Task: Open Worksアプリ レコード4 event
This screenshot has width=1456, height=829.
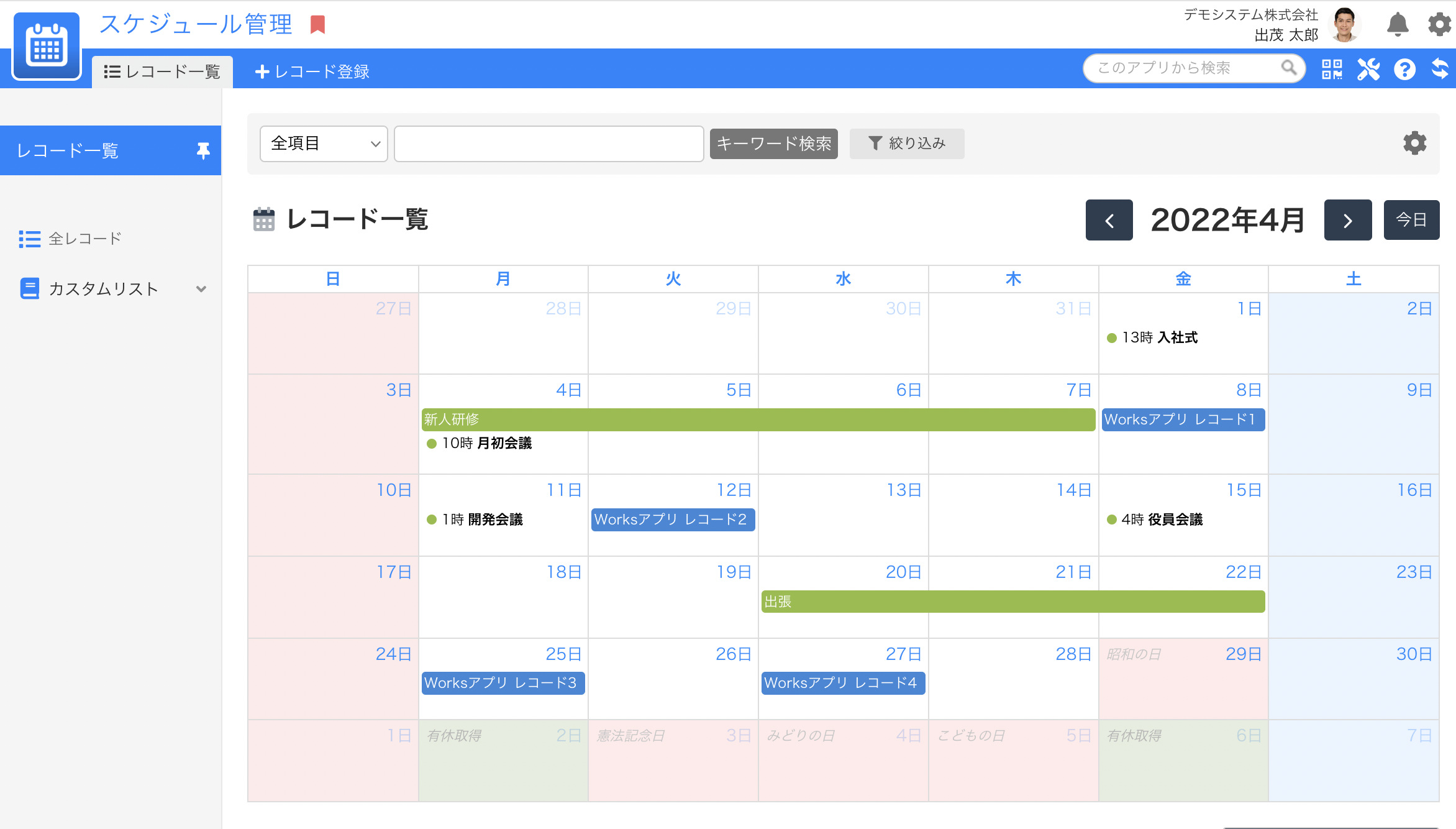Action: click(x=843, y=683)
